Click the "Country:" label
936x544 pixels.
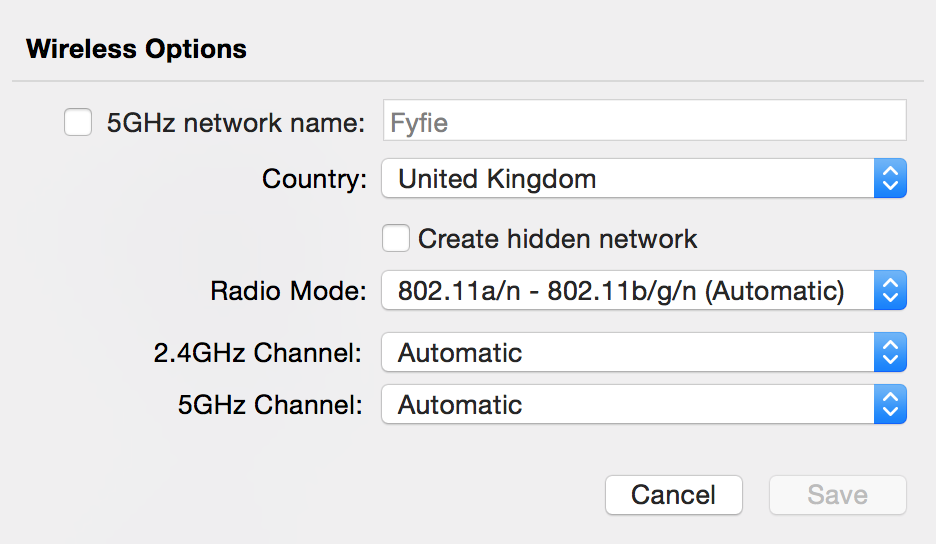314,179
